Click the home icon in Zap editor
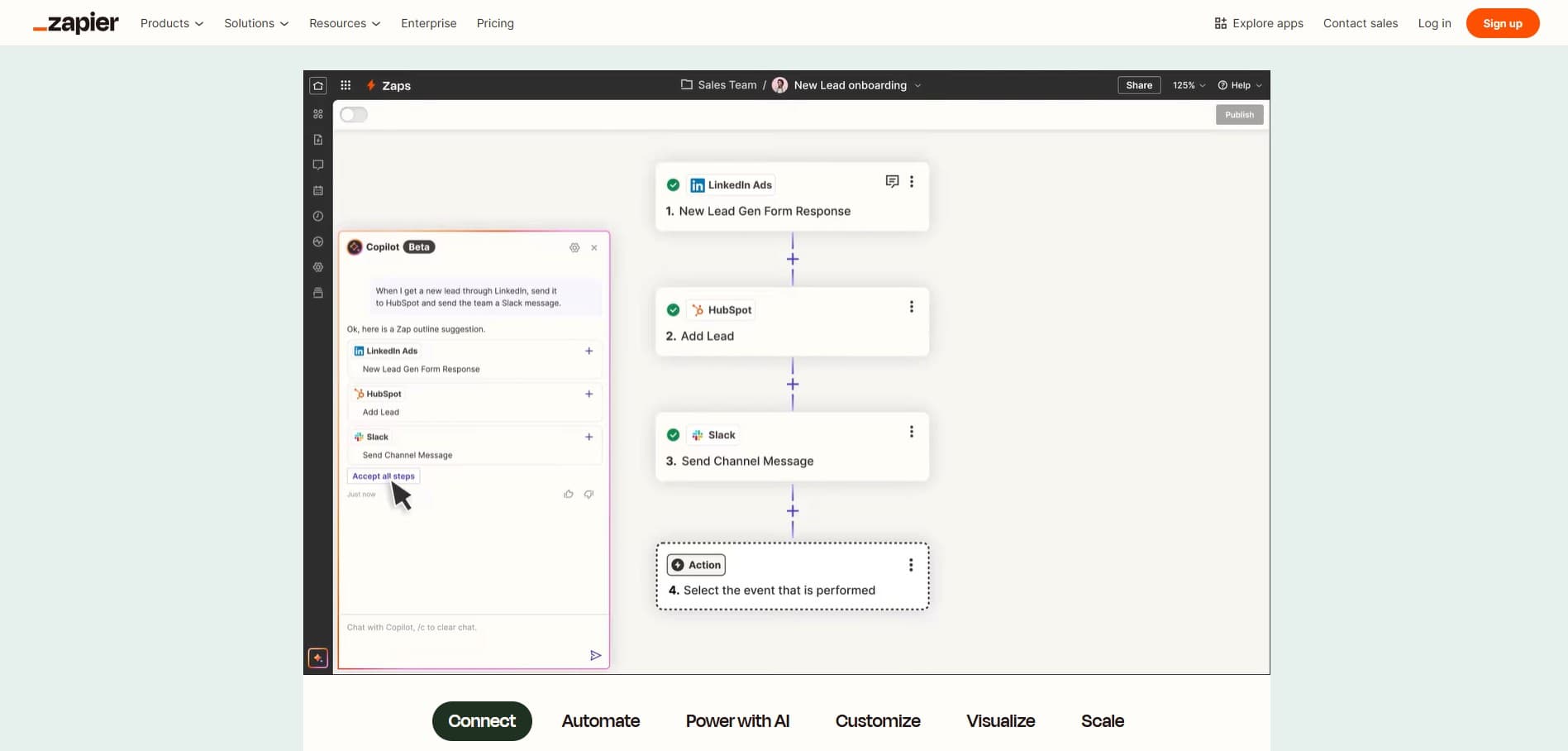This screenshot has width=1568, height=751. [x=318, y=85]
